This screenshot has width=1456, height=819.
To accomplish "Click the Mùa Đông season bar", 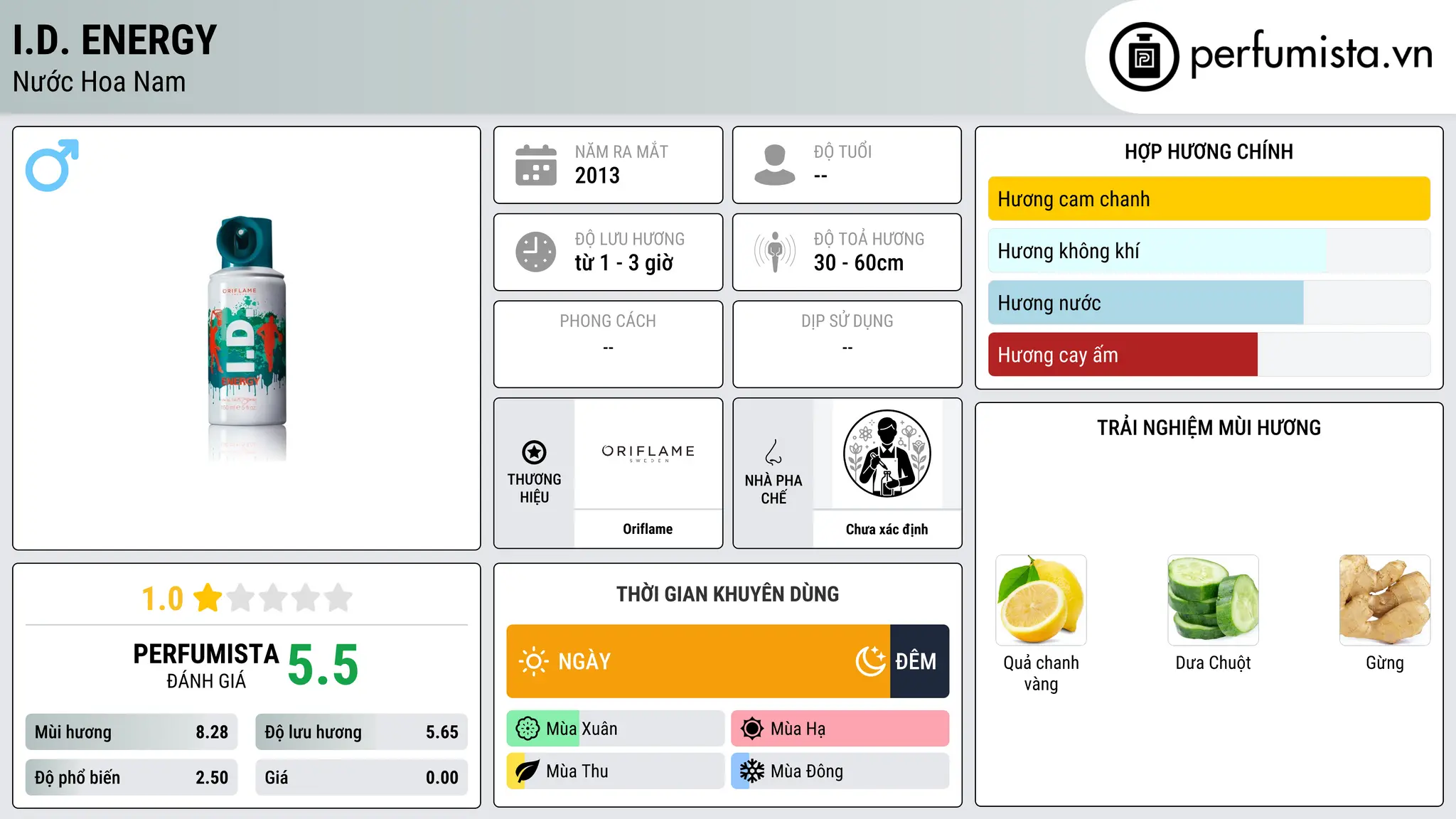I will click(x=840, y=771).
